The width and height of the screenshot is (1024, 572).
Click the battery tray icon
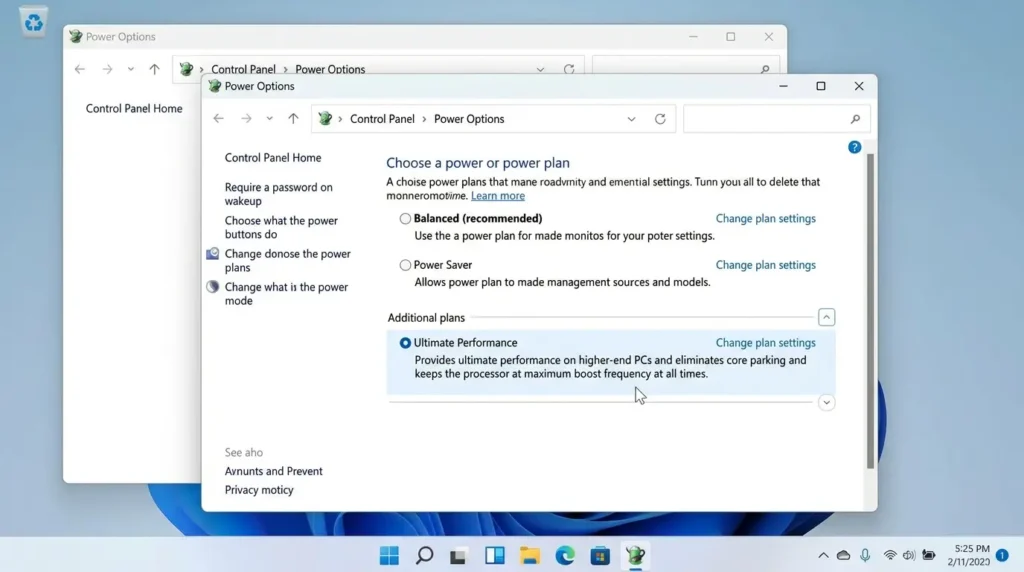[x=929, y=556]
